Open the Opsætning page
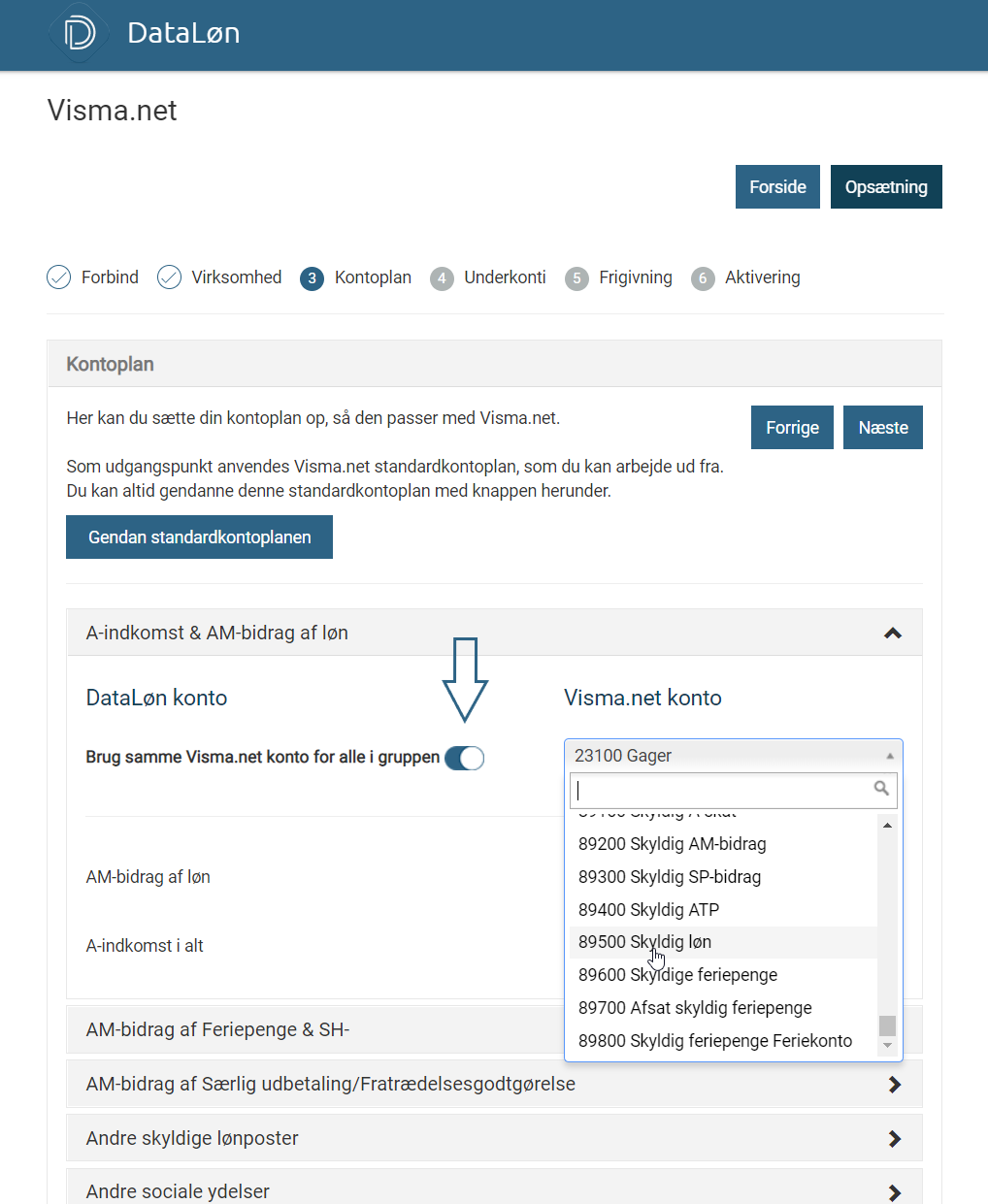 pos(886,187)
